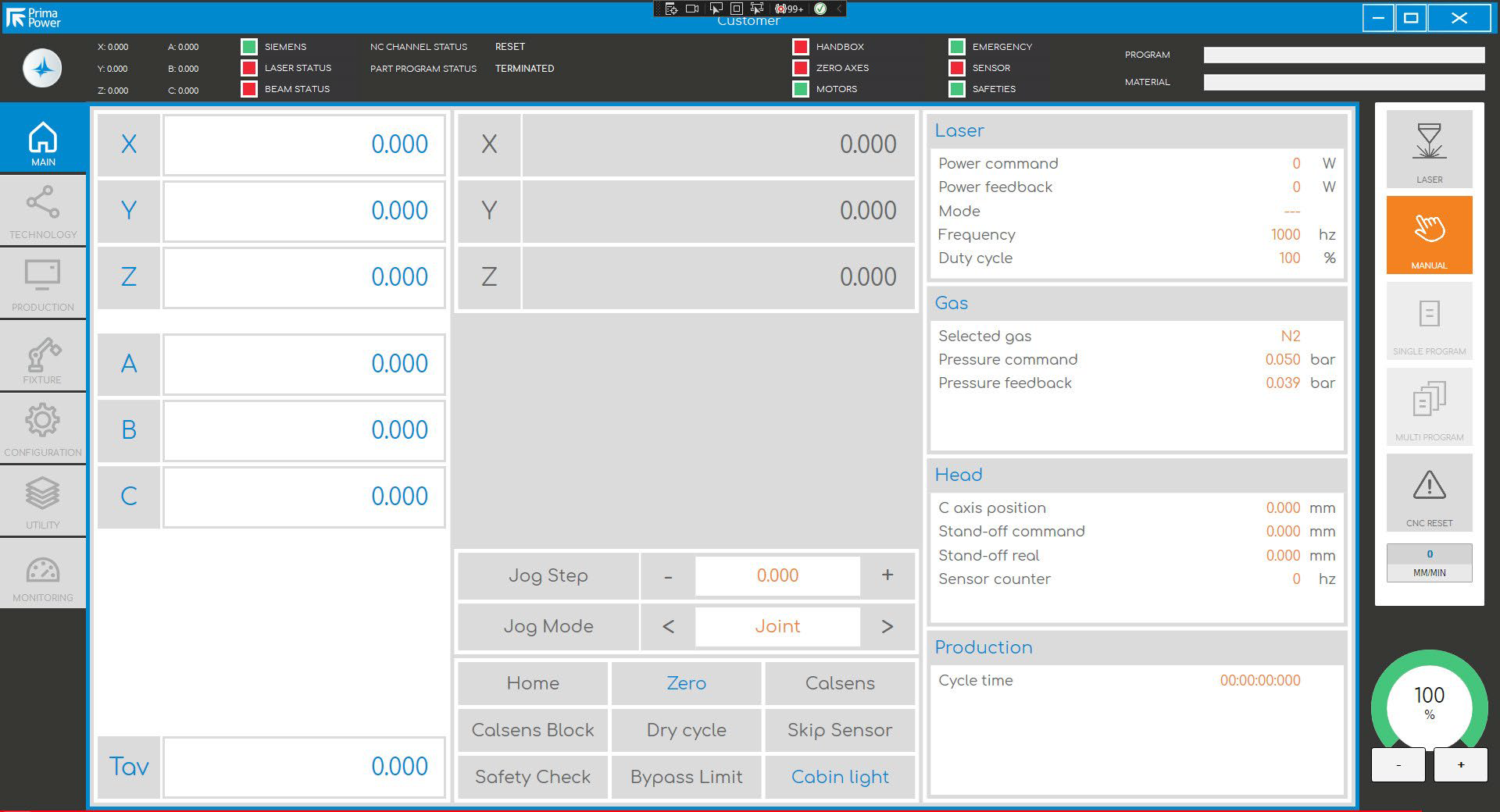Open the Technology section in sidebar
Viewport: 1500px width, 812px height.
[x=43, y=211]
